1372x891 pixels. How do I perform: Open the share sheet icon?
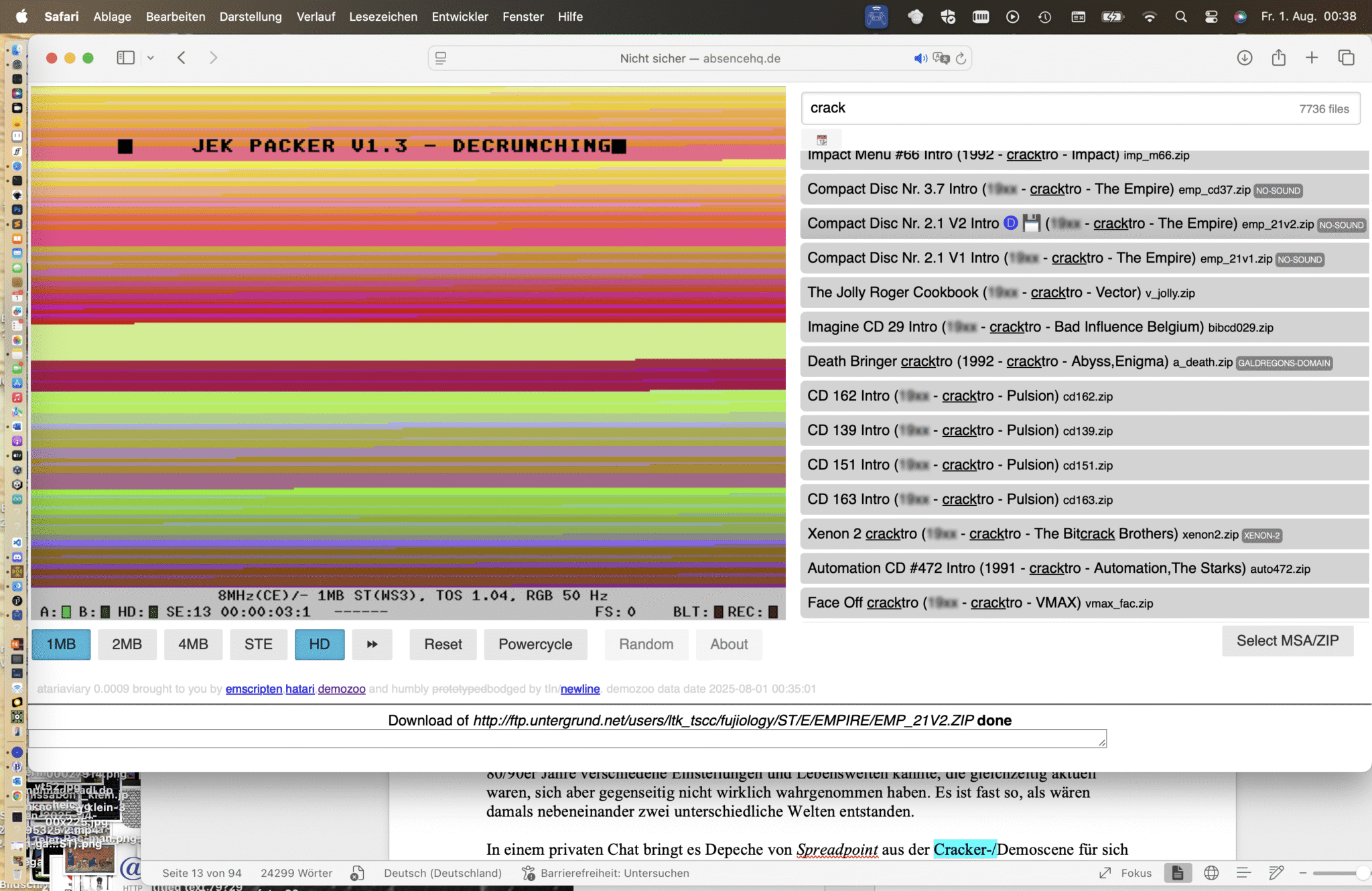pos(1278,58)
